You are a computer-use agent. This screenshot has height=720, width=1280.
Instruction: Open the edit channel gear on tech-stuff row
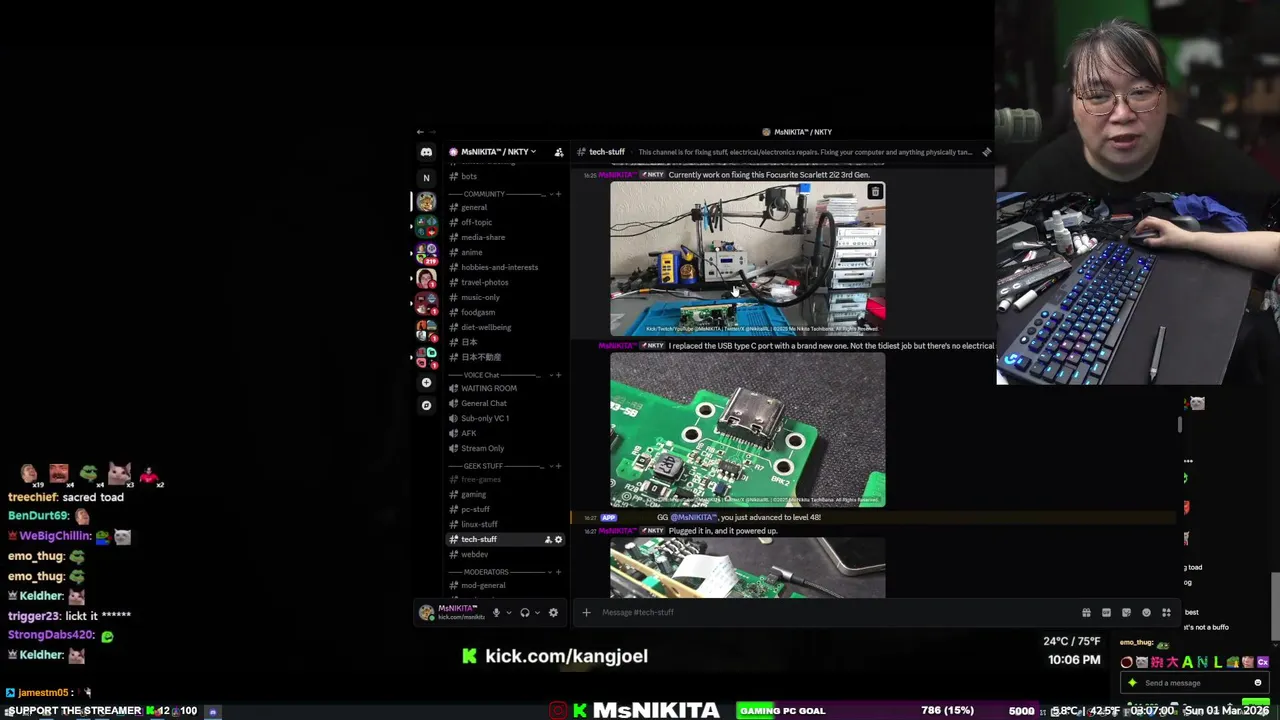pos(558,540)
